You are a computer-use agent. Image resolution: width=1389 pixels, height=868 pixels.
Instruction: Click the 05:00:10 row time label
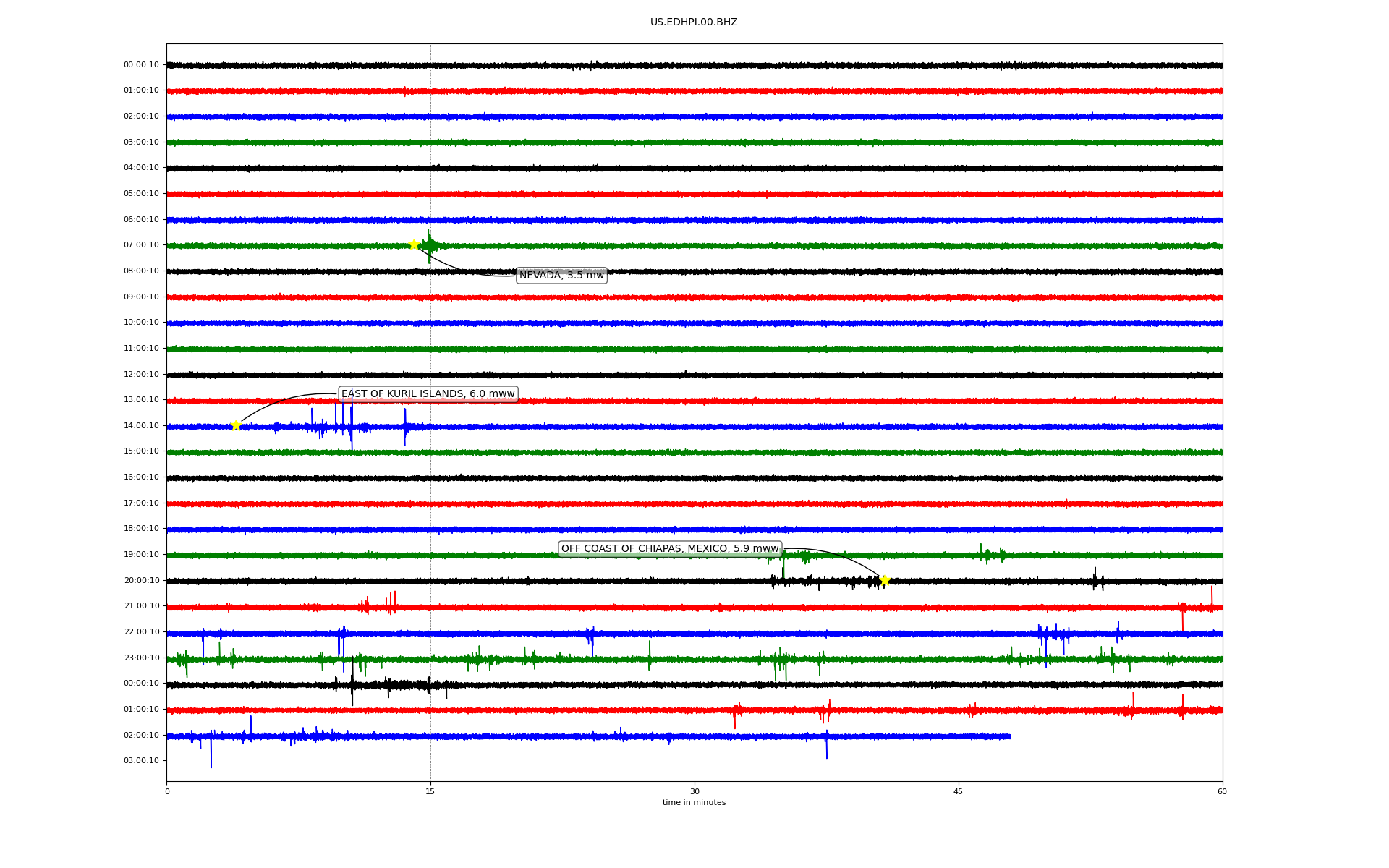pos(141,194)
